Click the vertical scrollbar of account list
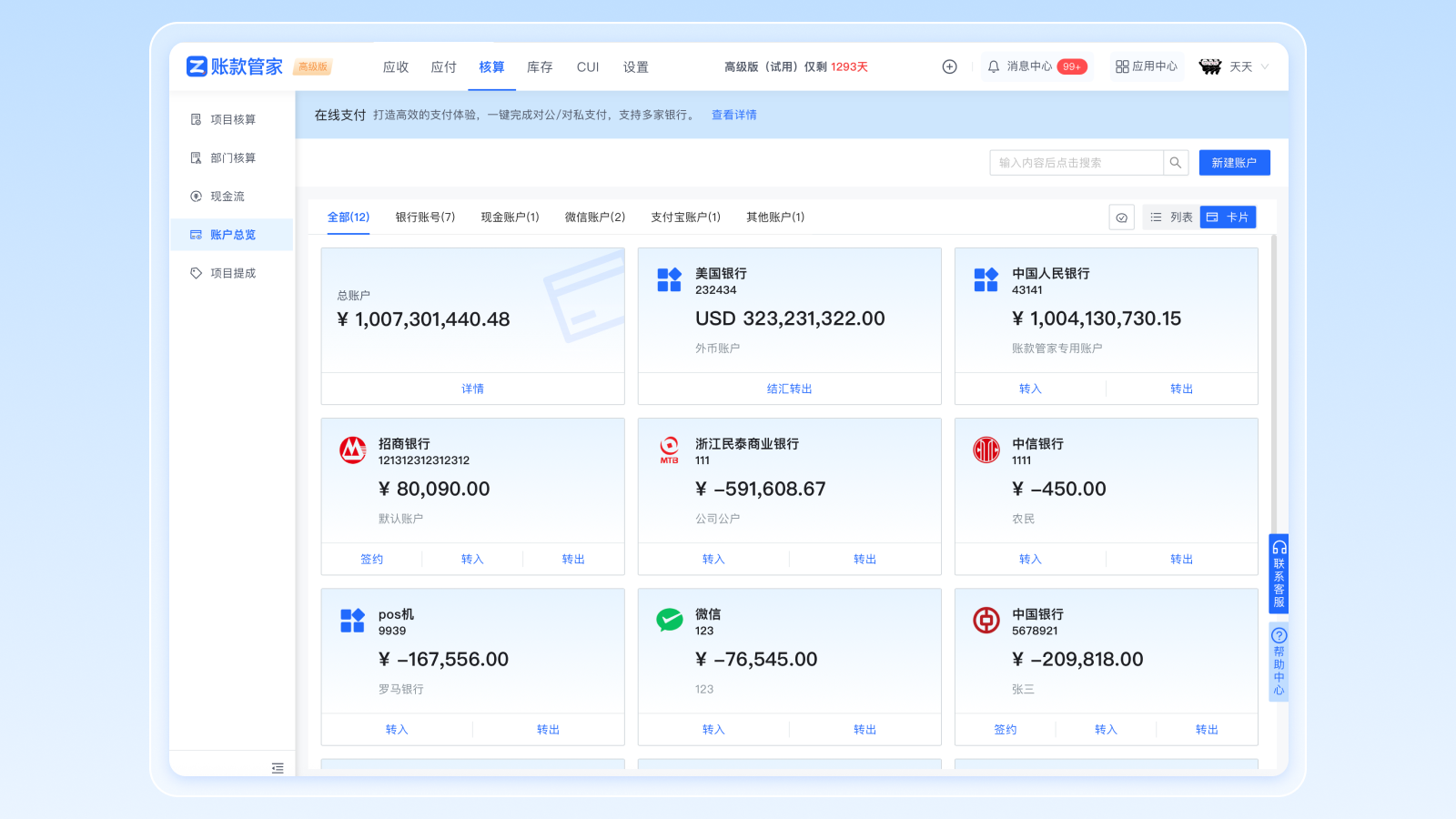 tap(1273, 382)
